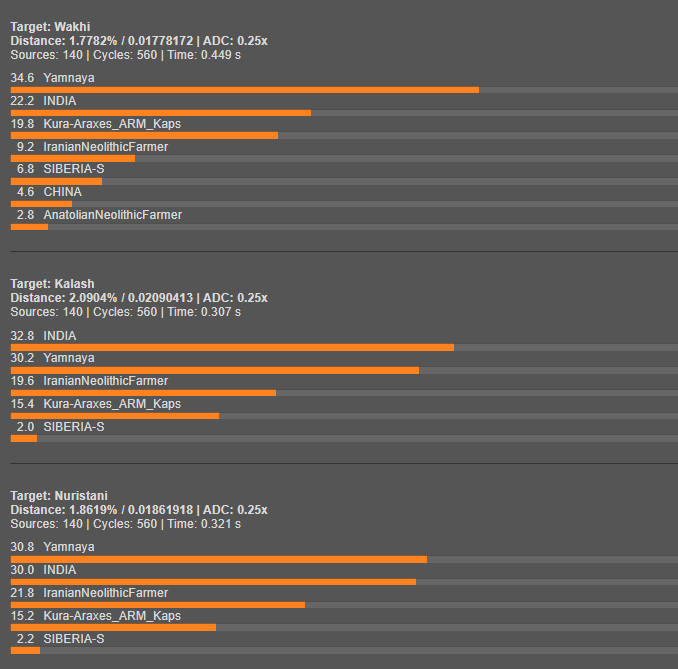Click Kura-Araxes_ARM_Kaps label under Wakhi
The width and height of the screenshot is (678, 669).
tap(112, 124)
